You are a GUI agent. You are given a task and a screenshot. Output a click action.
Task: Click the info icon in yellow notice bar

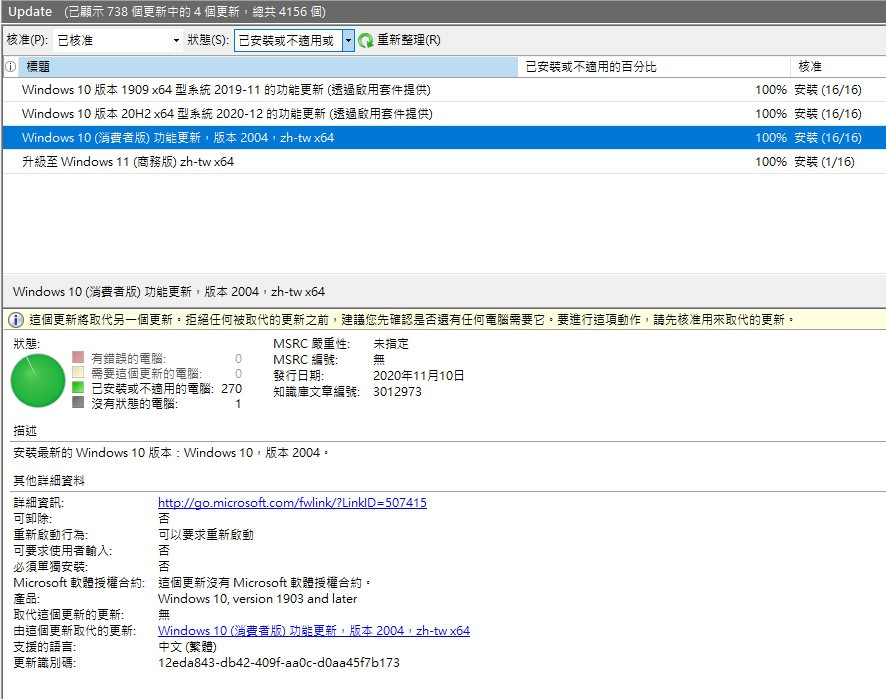click(x=16, y=320)
